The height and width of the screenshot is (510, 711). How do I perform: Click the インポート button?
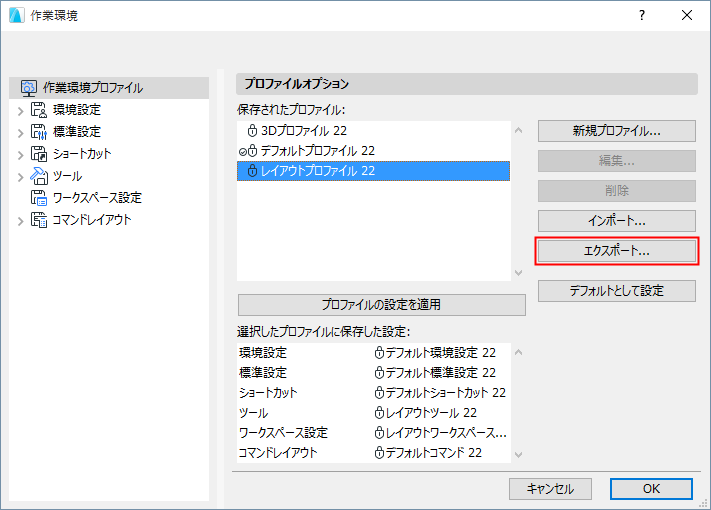coord(616,221)
